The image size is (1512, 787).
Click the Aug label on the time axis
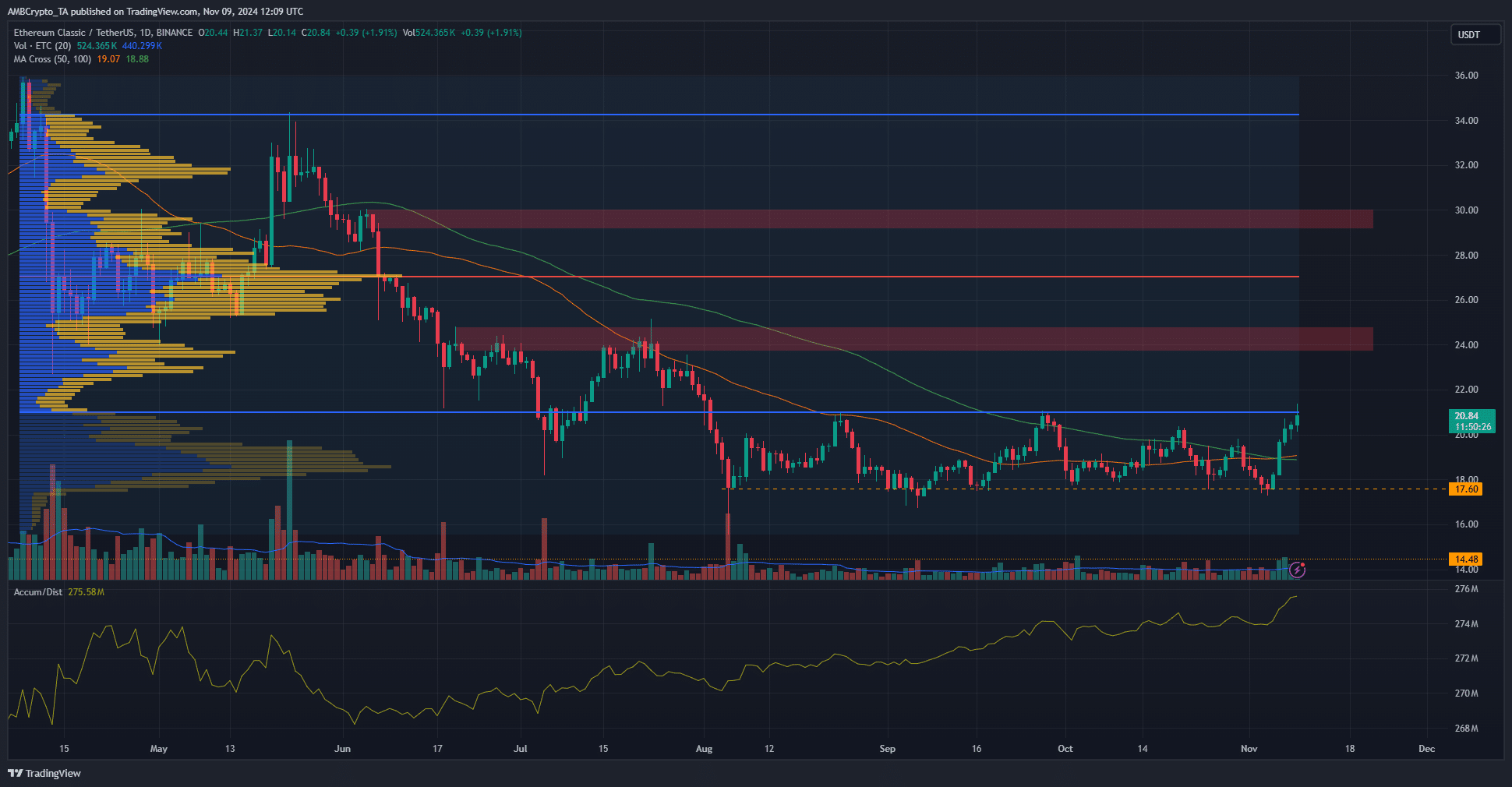pos(704,749)
